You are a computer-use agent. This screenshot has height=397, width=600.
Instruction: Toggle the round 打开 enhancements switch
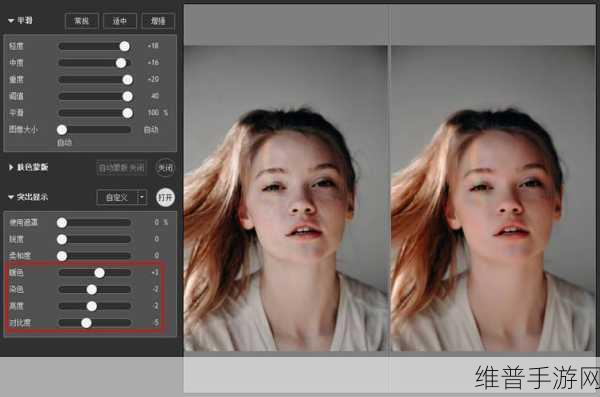pyautogui.click(x=165, y=198)
